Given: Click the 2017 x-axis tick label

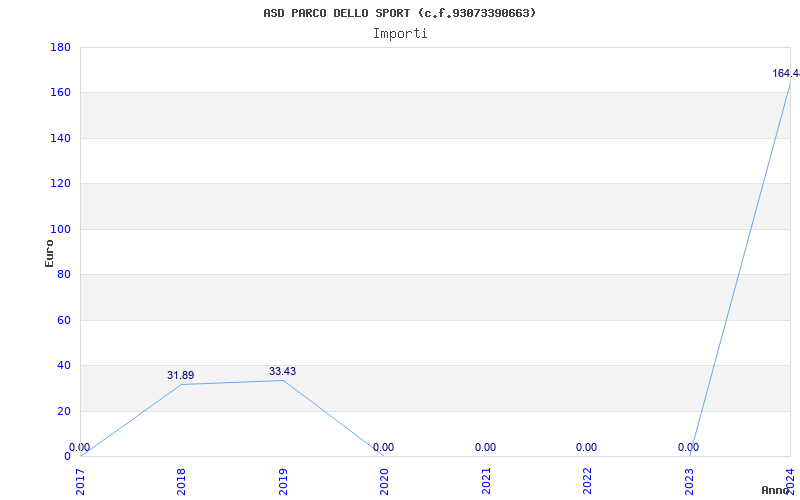Looking at the screenshot, I should click(x=80, y=481).
